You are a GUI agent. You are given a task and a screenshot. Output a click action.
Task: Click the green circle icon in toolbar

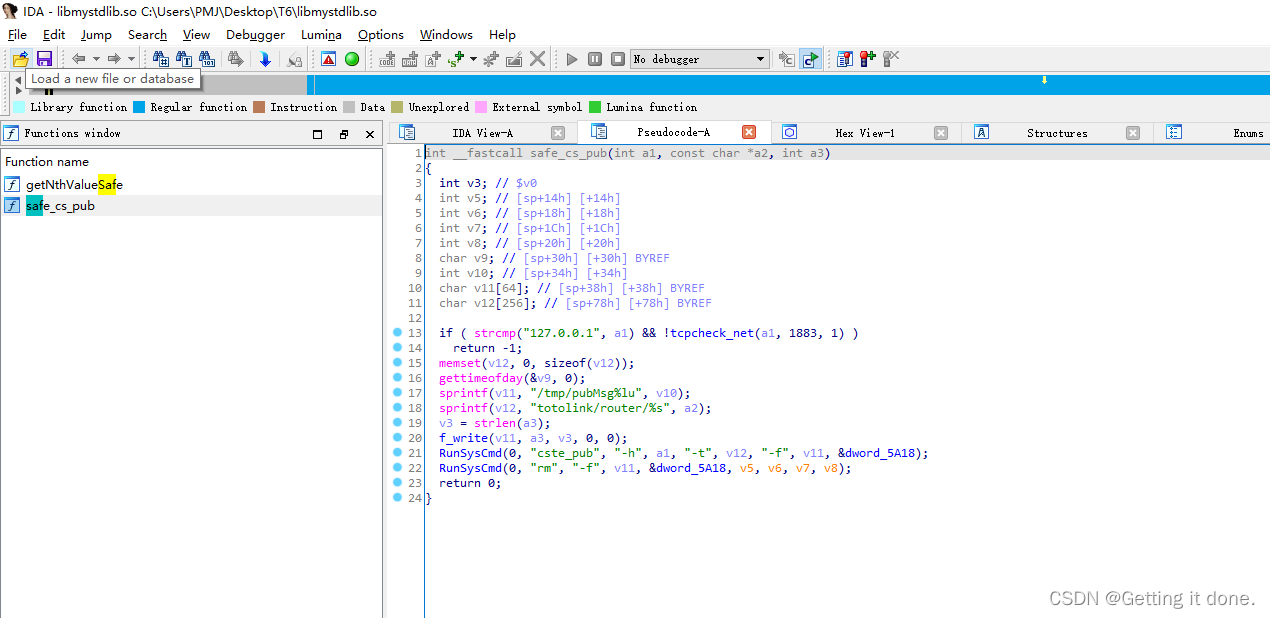point(352,59)
